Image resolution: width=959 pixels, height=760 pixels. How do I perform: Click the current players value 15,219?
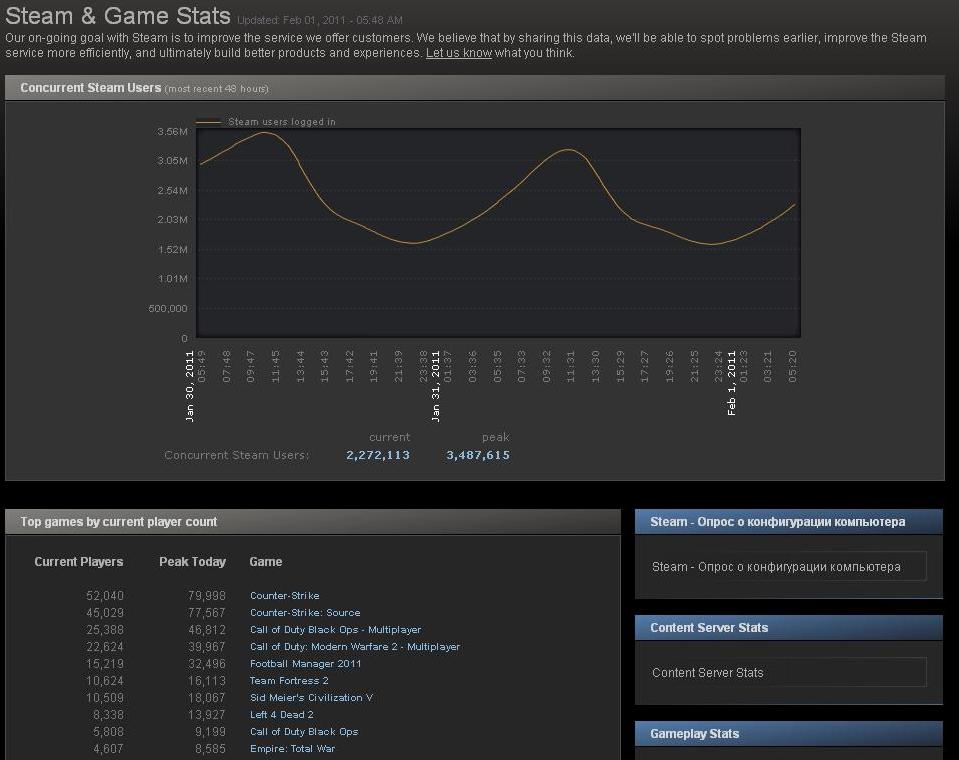[105, 664]
